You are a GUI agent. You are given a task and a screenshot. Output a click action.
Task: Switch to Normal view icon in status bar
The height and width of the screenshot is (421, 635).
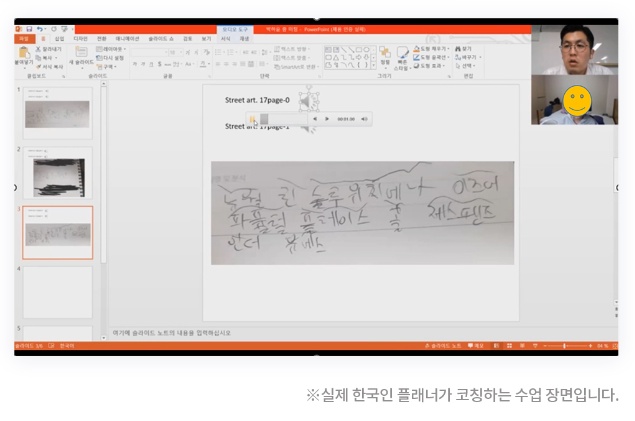[496, 346]
